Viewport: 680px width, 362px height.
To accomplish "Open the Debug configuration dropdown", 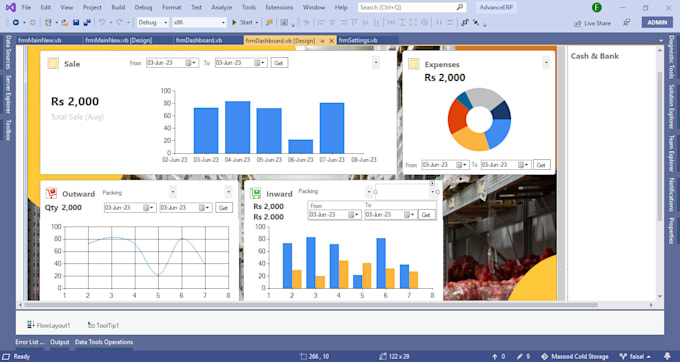I will (x=153, y=23).
